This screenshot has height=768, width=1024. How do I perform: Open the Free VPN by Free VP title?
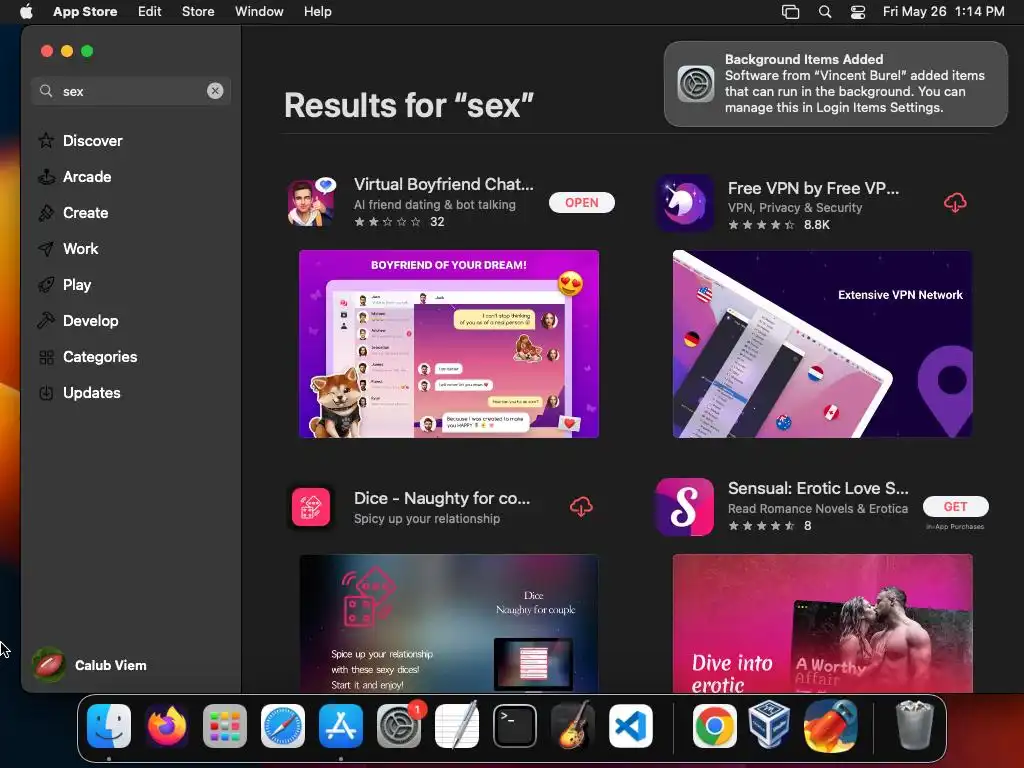(x=813, y=188)
